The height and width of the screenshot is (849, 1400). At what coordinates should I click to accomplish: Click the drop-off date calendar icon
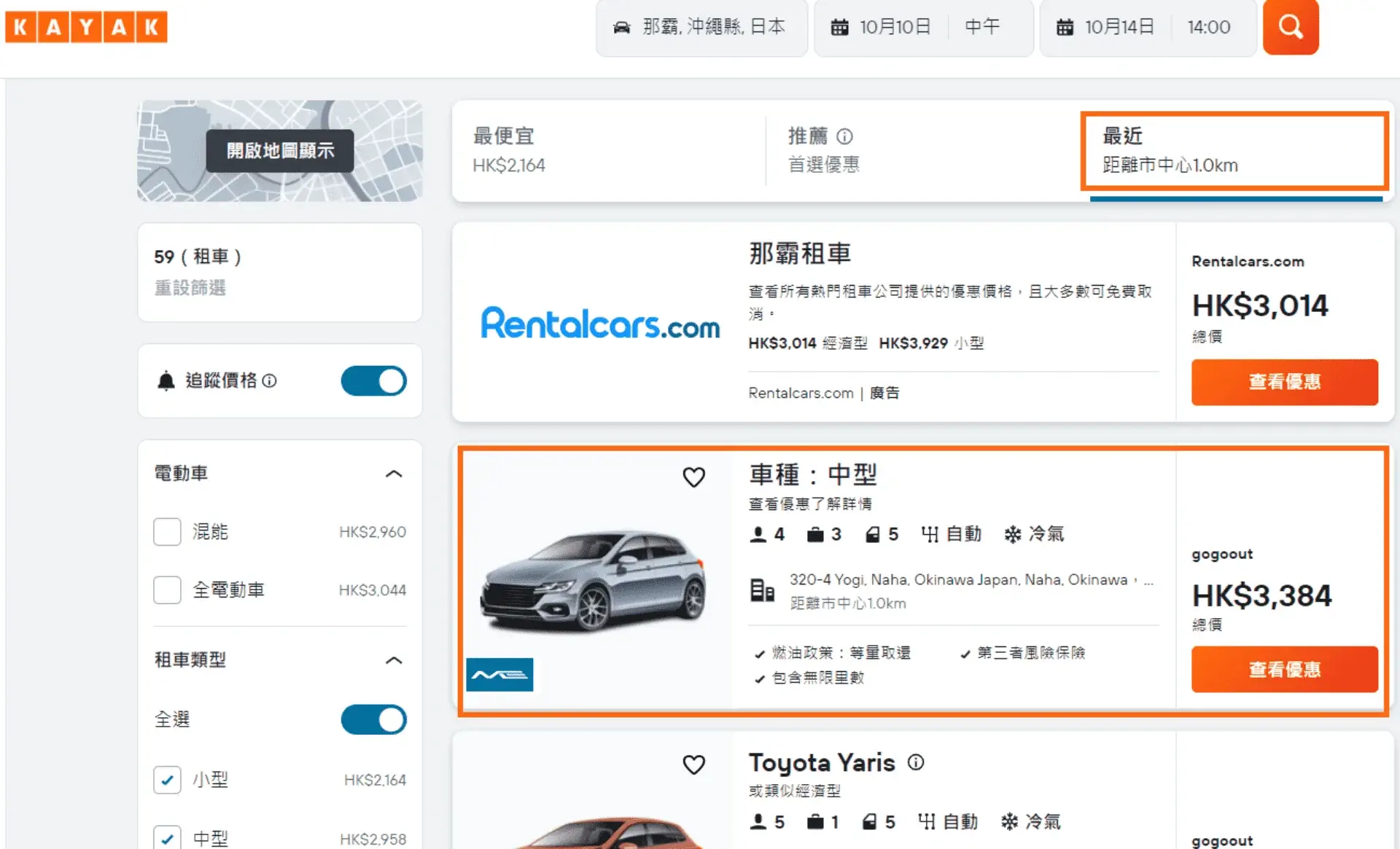click(x=1065, y=28)
